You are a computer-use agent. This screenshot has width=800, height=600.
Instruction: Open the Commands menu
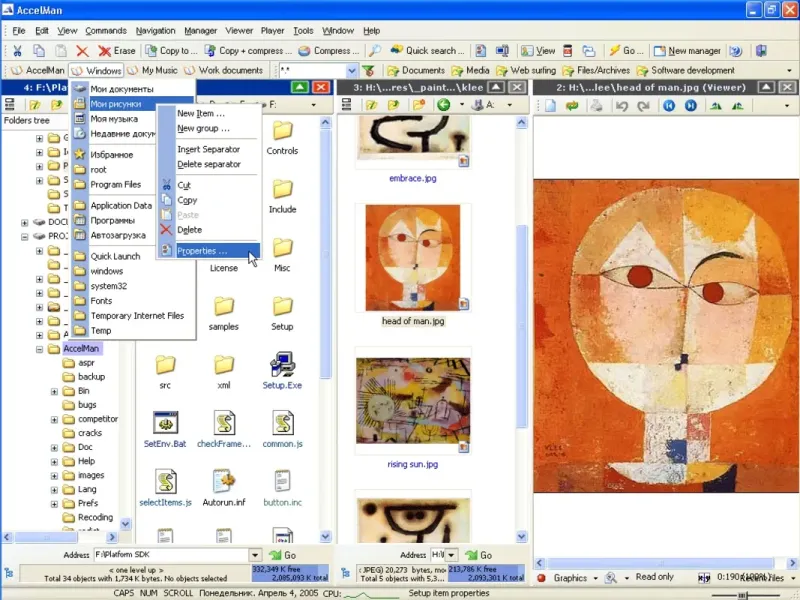pos(106,31)
